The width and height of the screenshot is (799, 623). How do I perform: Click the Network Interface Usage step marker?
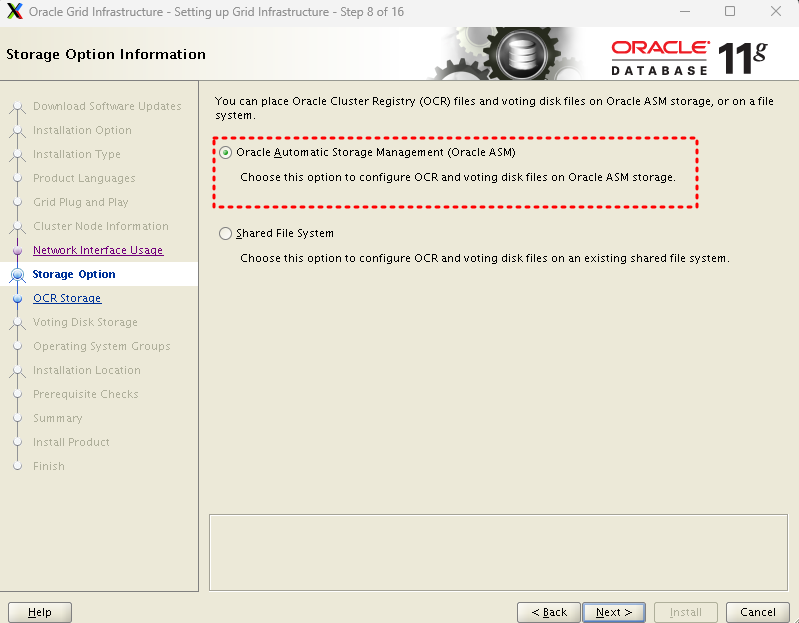[17, 251]
